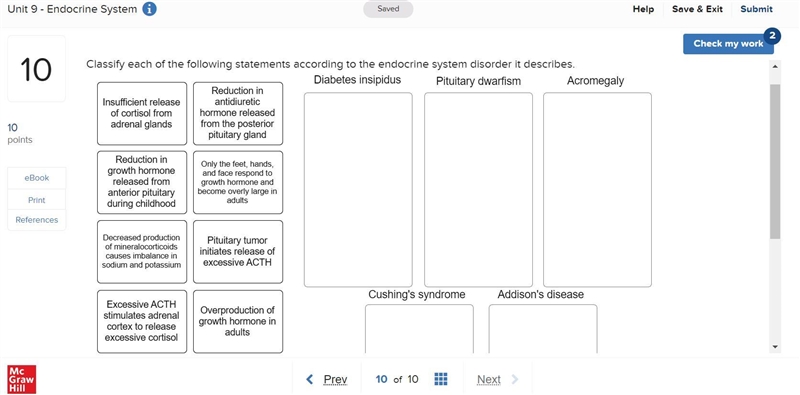
Task: Select the 'Pituitary tumor initiates release' card
Action: [238, 252]
